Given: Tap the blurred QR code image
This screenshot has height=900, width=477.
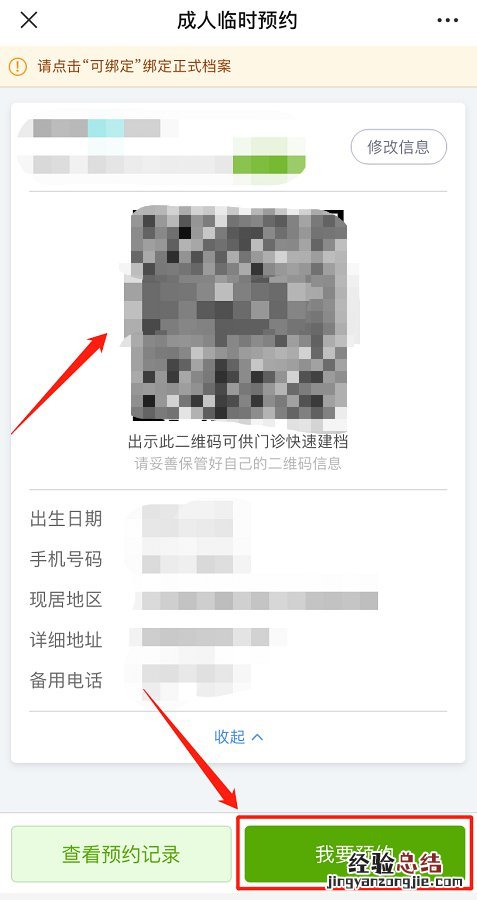Looking at the screenshot, I should (239, 313).
